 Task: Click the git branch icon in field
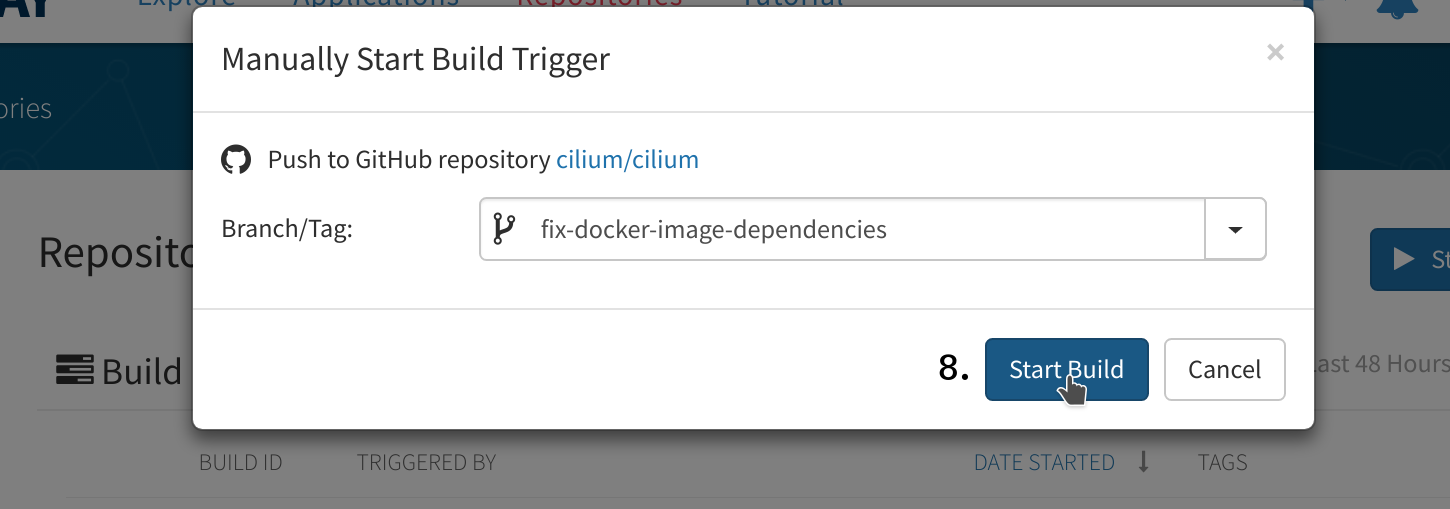[505, 230]
